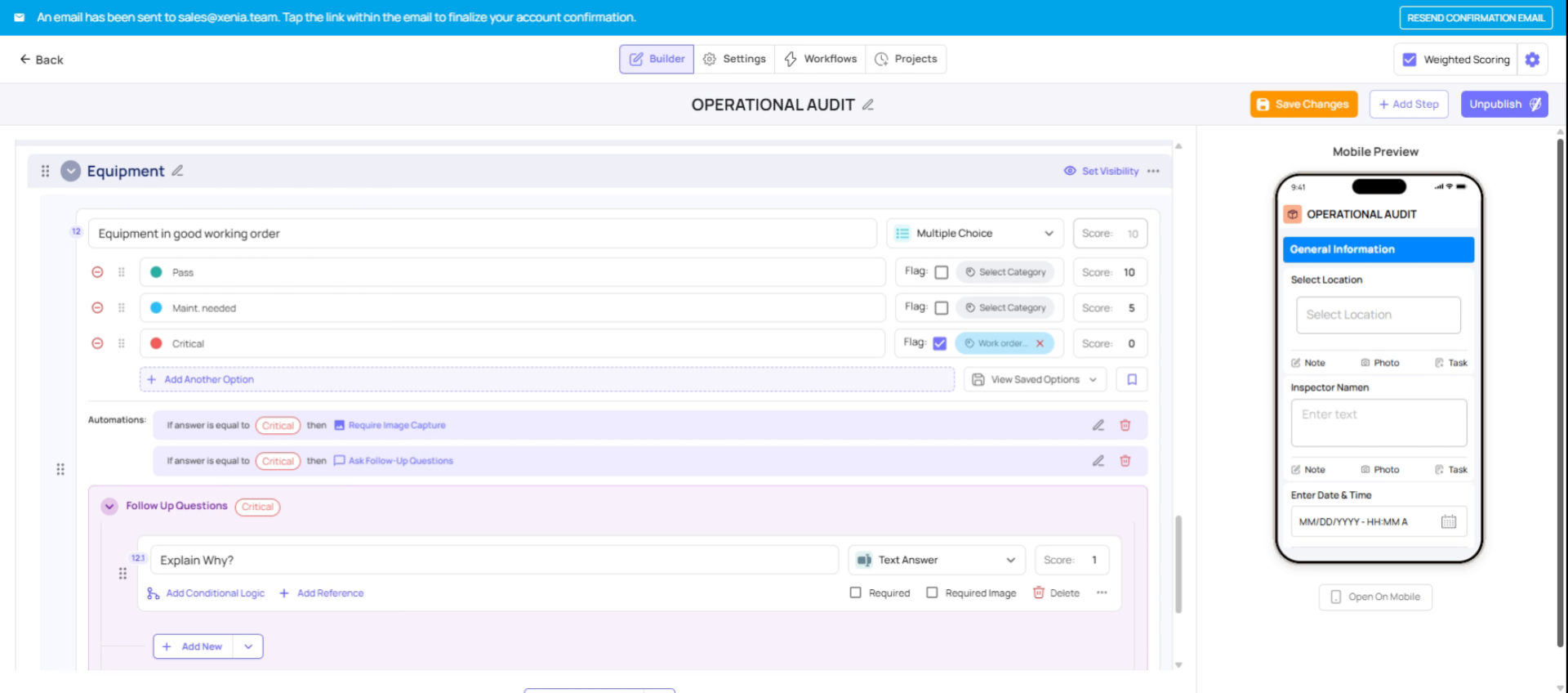This screenshot has height=693, width=1568.
Task: Click the Explain Why question field
Action: click(x=495, y=560)
